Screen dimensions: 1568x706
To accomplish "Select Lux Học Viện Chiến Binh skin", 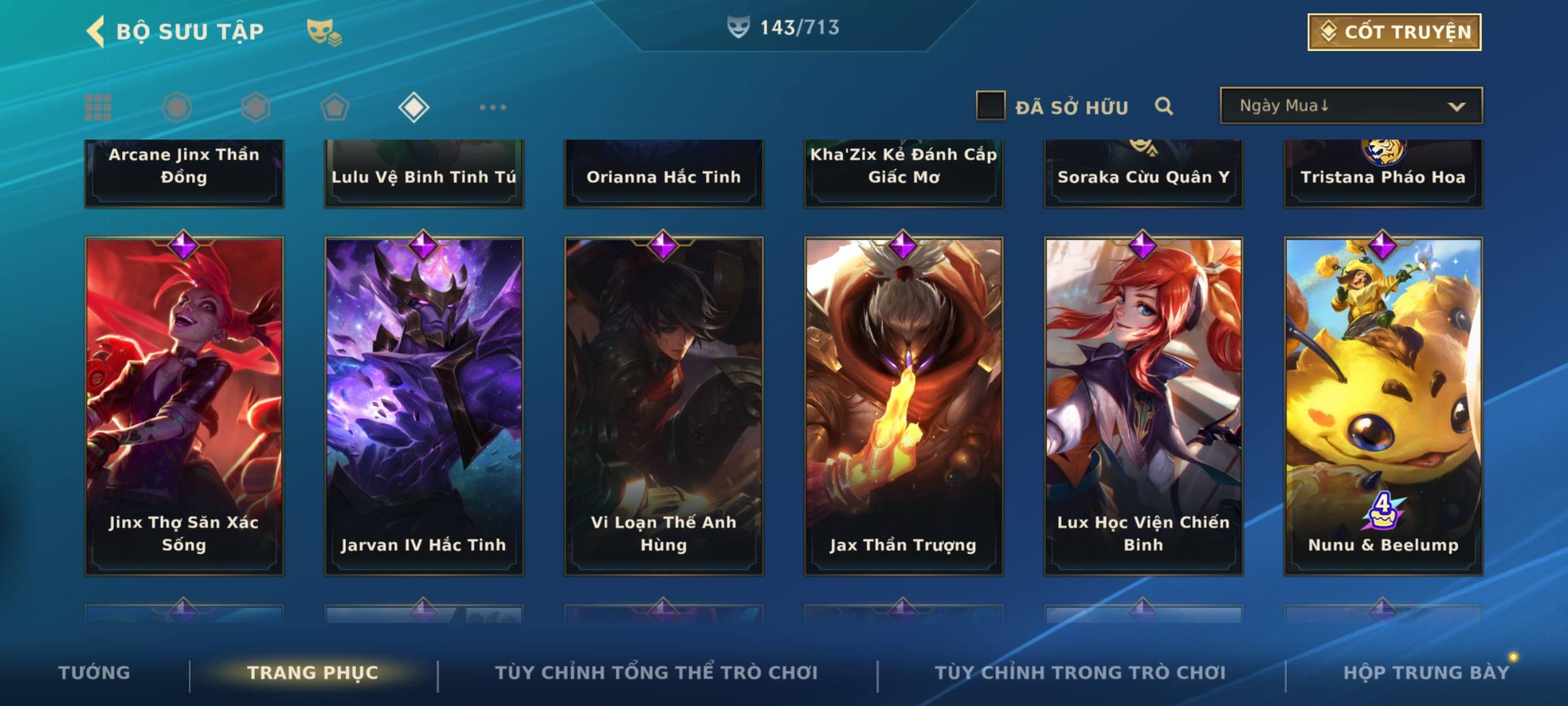I will coord(1143,405).
